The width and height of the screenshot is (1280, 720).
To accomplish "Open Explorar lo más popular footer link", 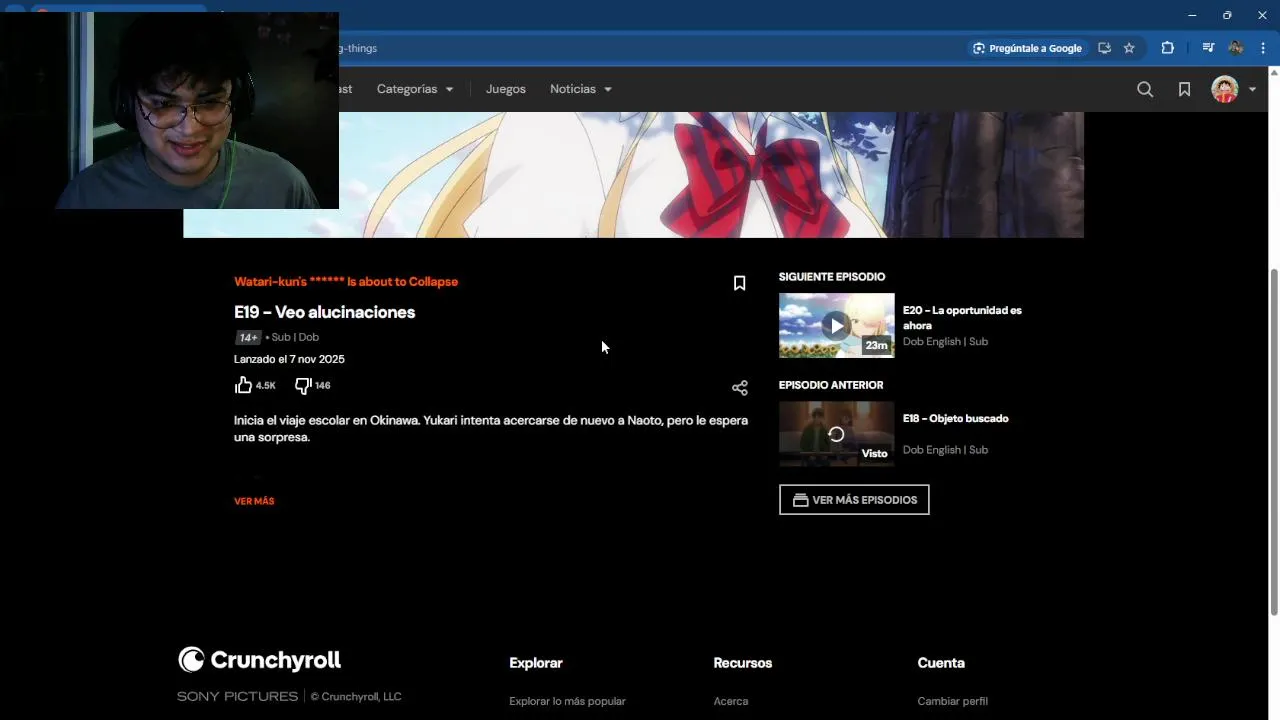I will pyautogui.click(x=567, y=701).
